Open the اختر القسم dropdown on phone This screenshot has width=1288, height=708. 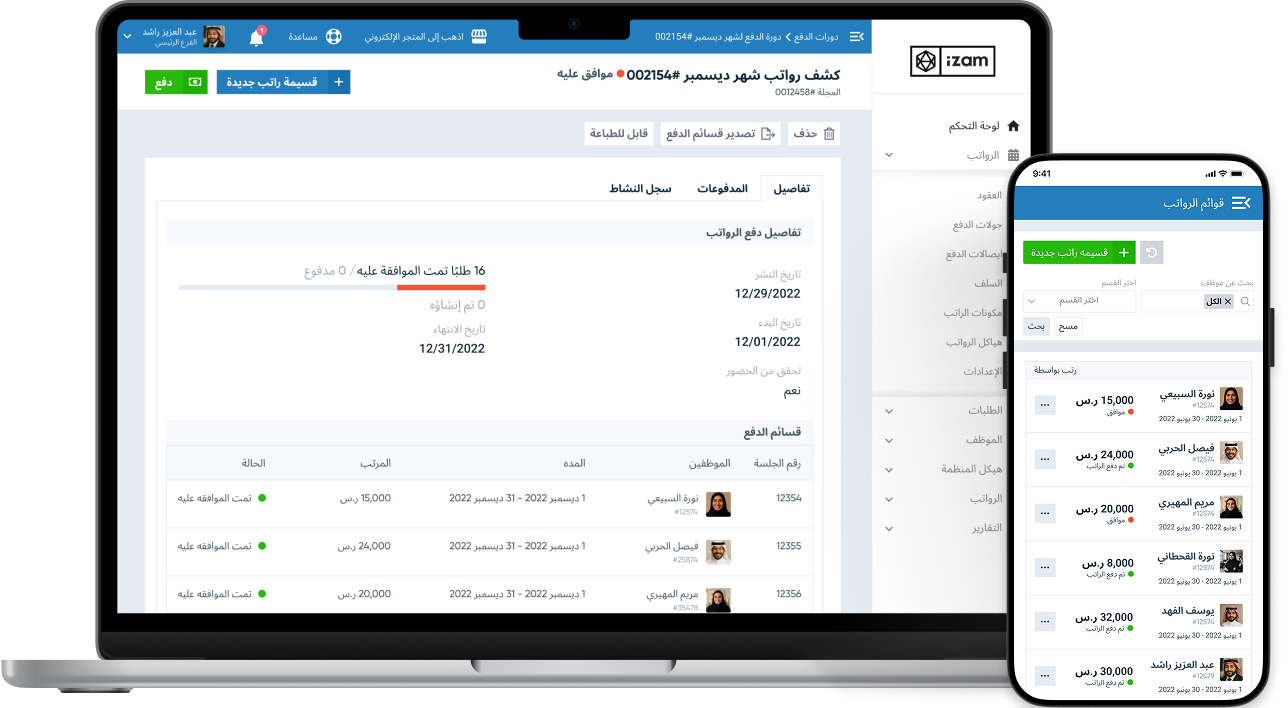point(1079,301)
